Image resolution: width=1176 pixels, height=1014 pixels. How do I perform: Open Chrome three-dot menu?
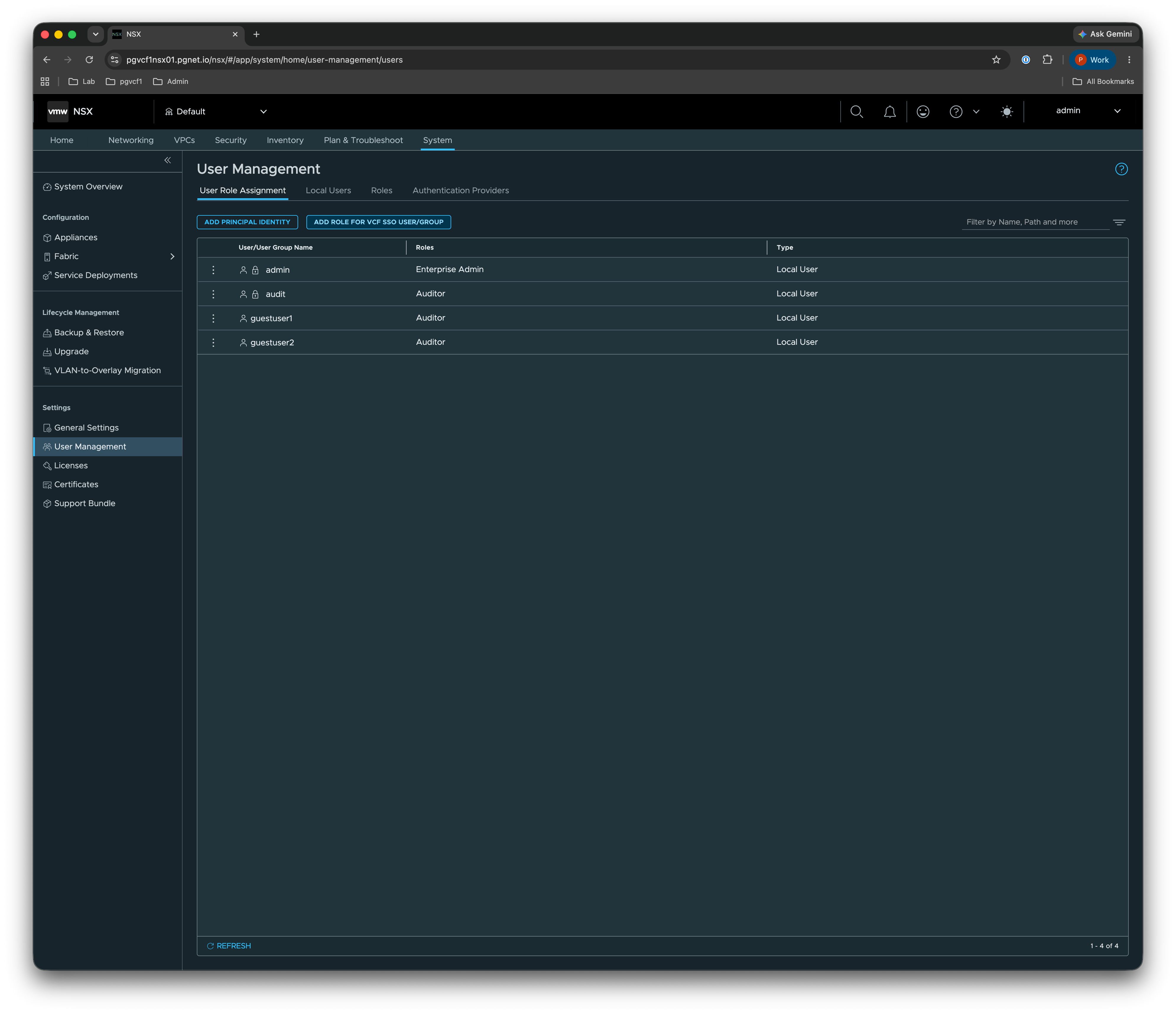point(1129,60)
